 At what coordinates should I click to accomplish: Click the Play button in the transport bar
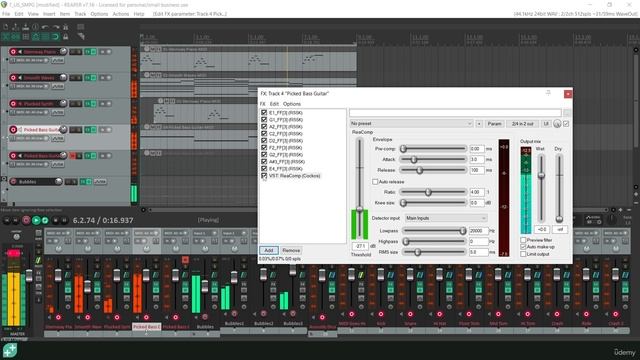click(x=36, y=220)
